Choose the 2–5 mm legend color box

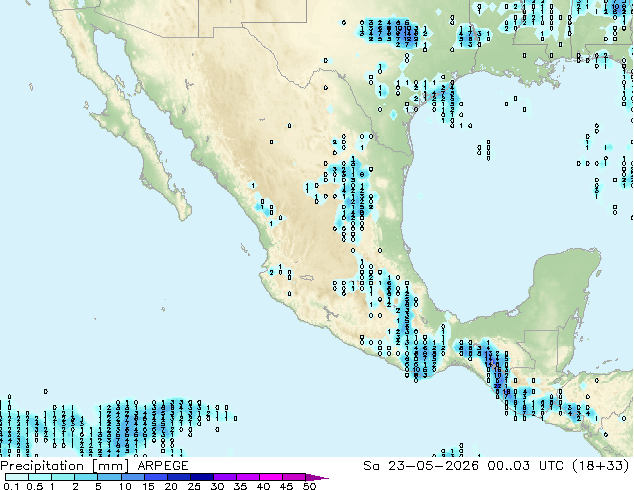[x=86, y=477]
